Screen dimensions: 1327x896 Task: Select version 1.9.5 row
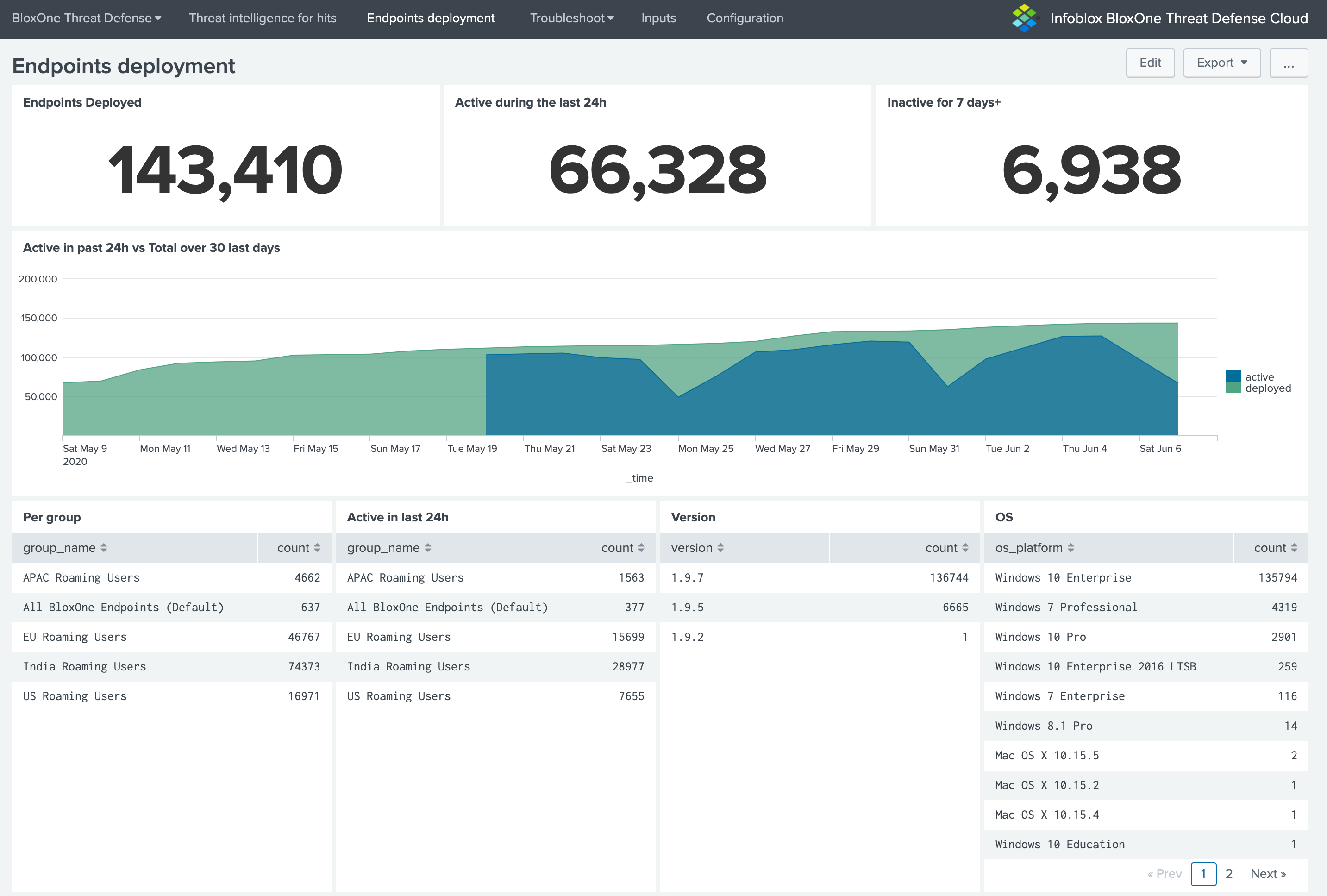coord(820,607)
